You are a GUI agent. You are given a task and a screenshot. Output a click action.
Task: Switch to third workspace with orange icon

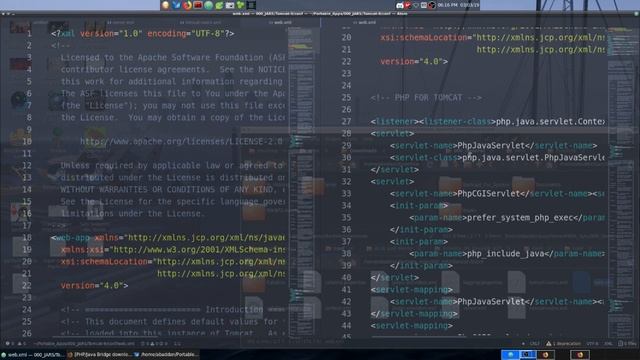545,355
